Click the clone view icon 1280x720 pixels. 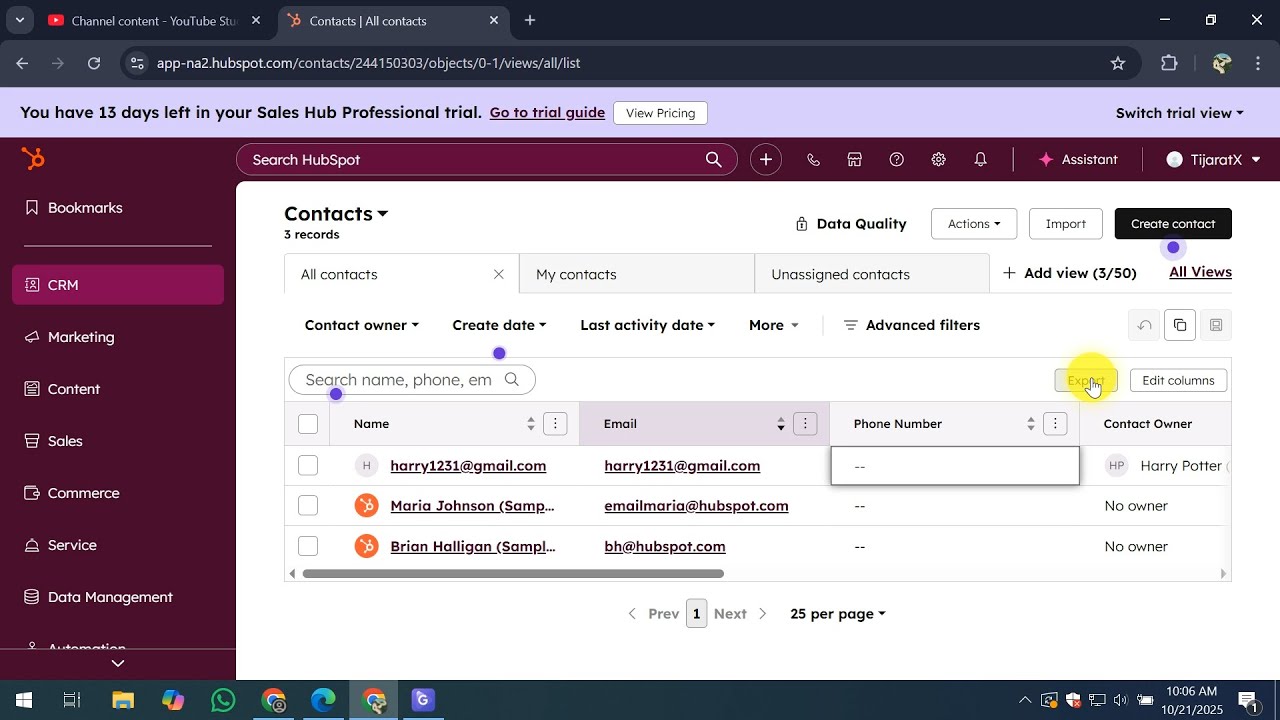pos(1180,325)
